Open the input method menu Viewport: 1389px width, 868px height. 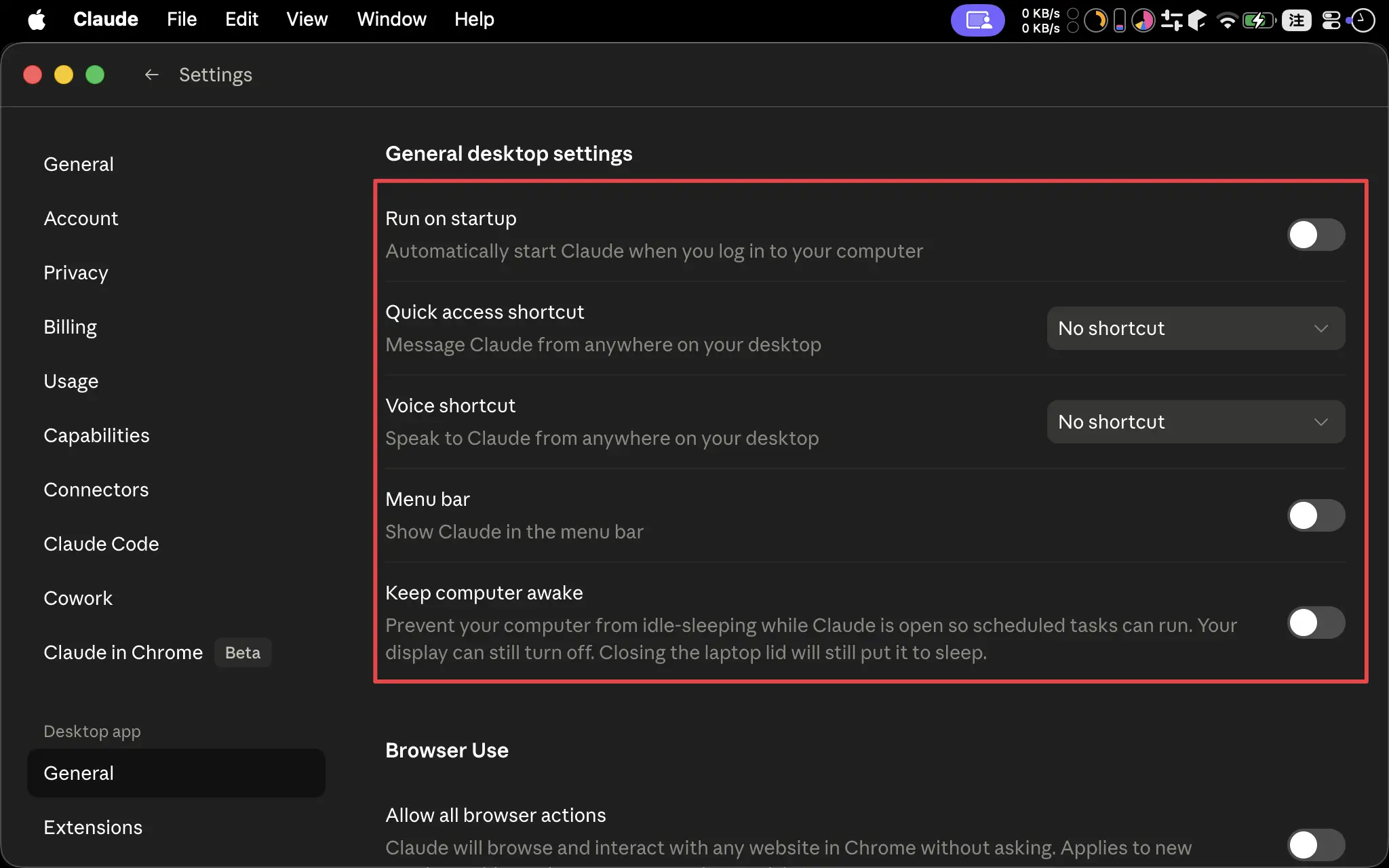click(1296, 20)
